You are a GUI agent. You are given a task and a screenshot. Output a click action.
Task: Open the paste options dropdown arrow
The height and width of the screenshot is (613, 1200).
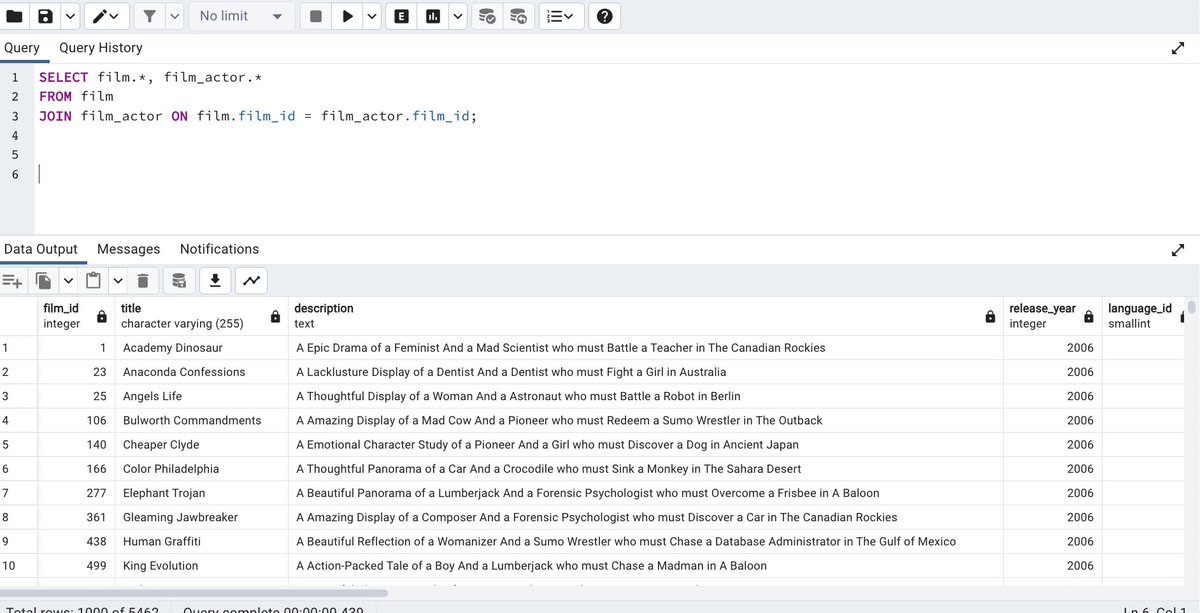click(118, 281)
